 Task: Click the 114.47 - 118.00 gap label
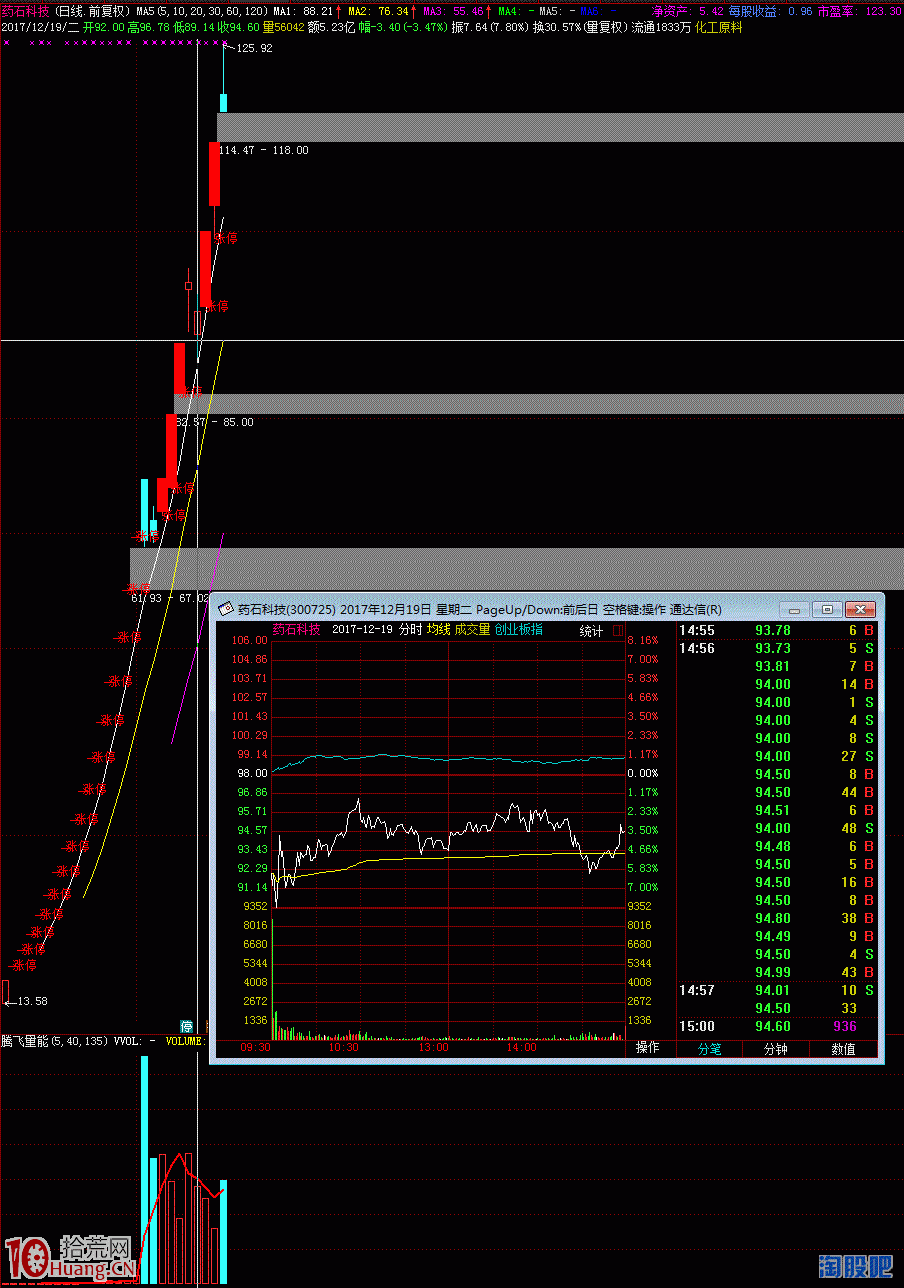point(263,150)
